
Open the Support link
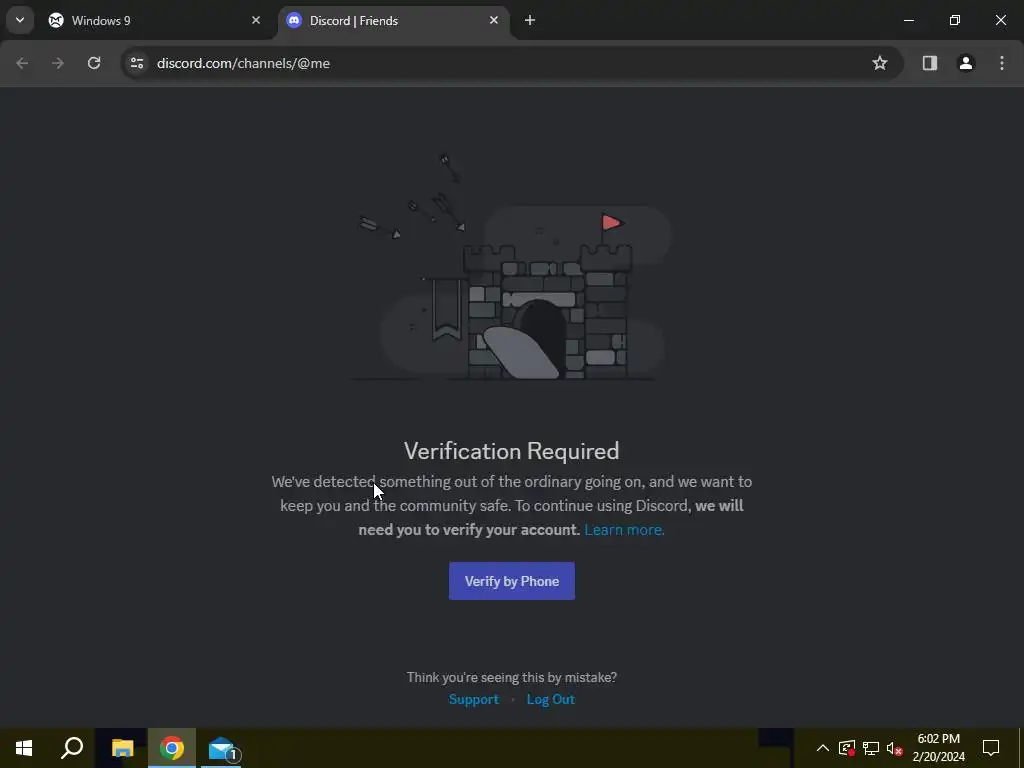[473, 699]
